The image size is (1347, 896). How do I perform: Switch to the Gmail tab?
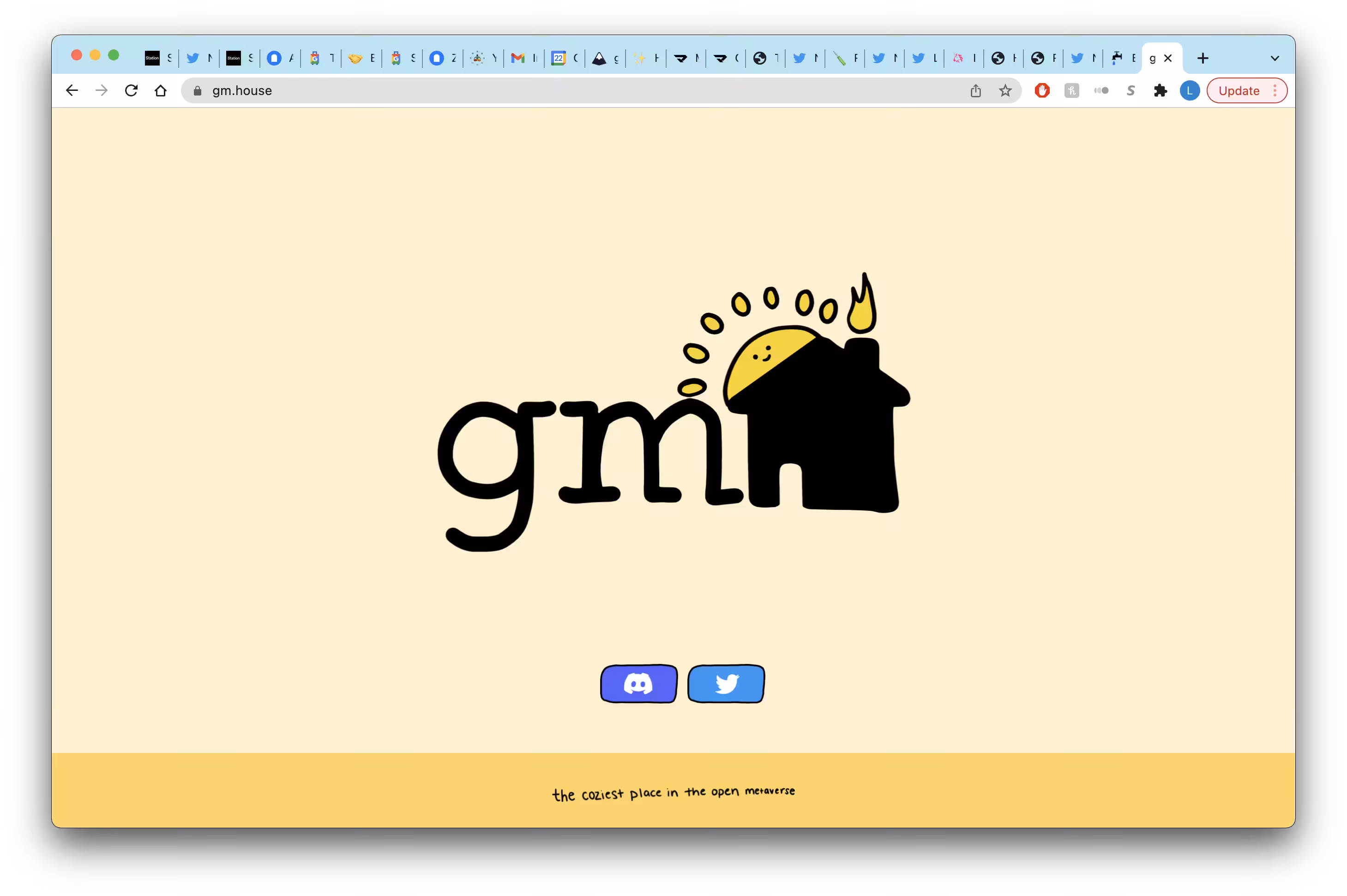click(x=524, y=58)
